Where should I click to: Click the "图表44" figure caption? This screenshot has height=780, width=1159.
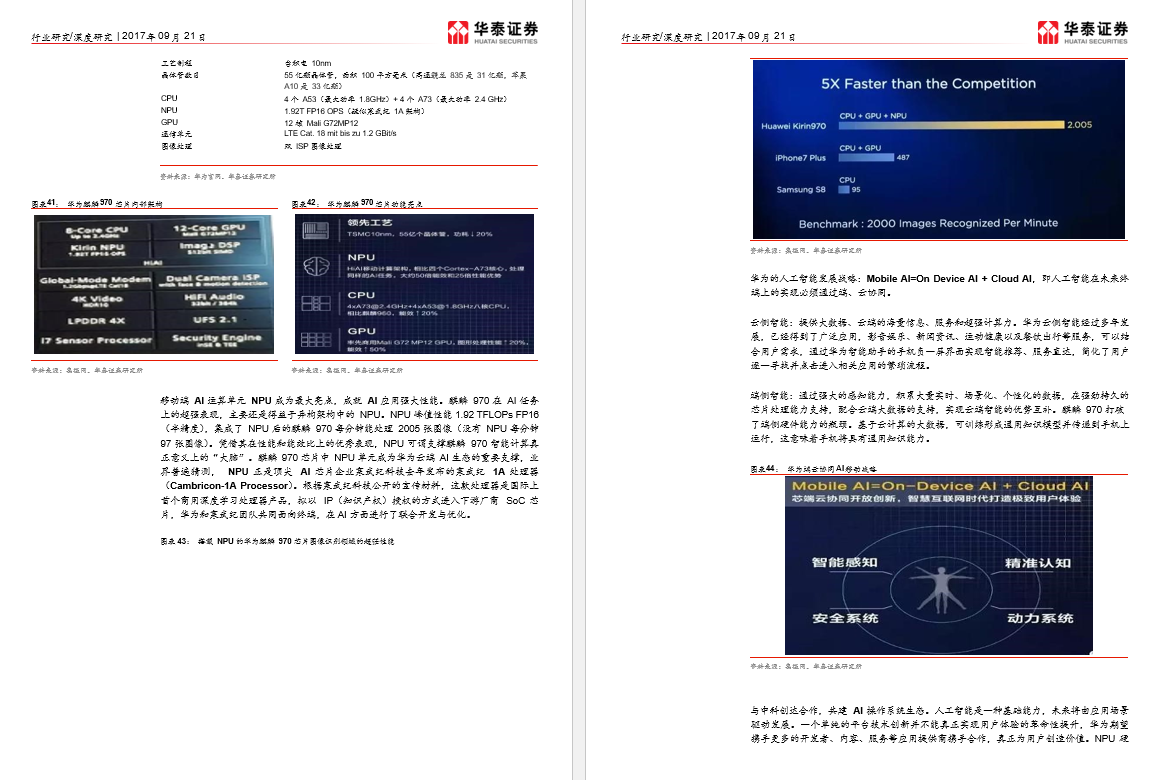coord(813,469)
